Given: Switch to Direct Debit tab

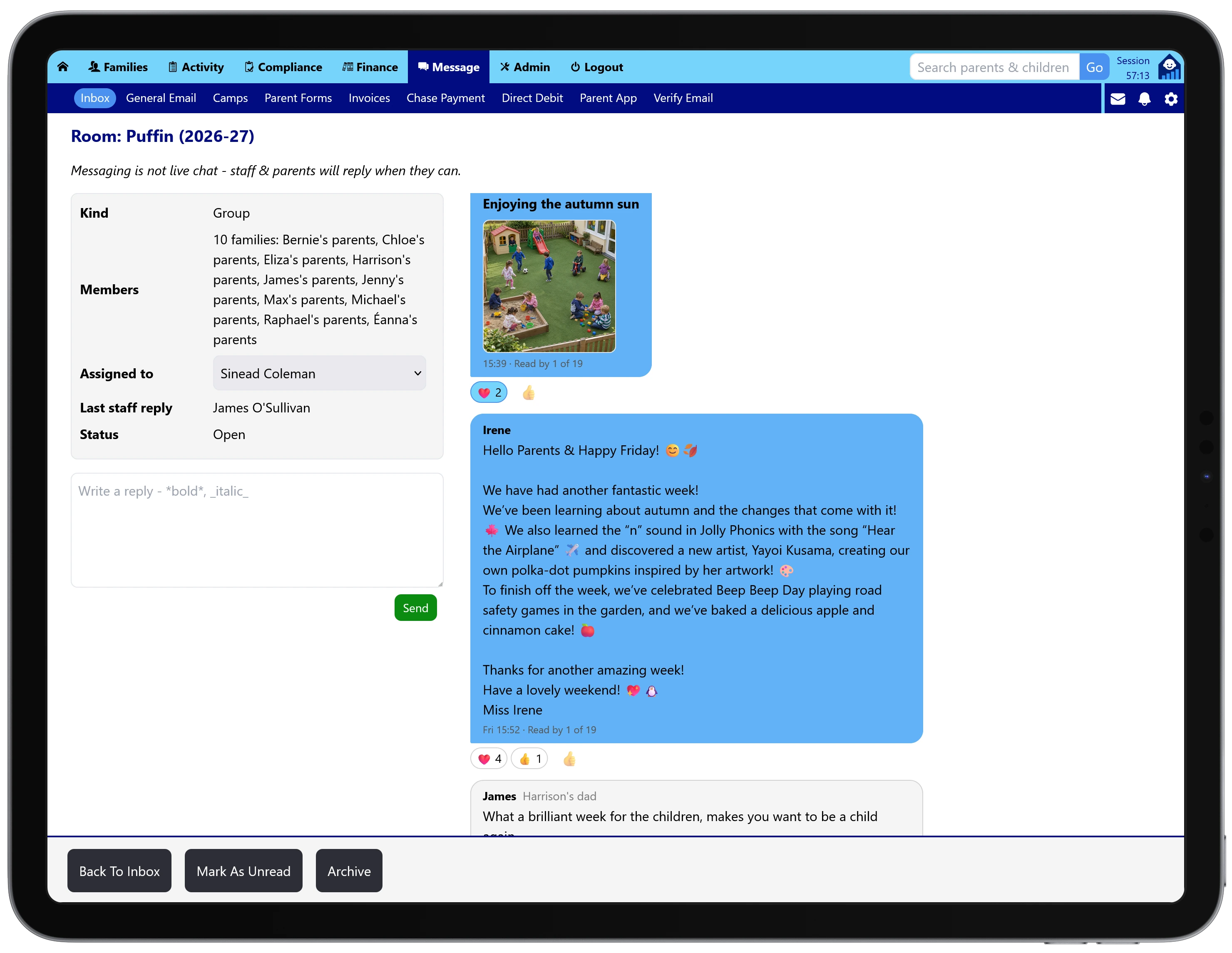Looking at the screenshot, I should [532, 98].
